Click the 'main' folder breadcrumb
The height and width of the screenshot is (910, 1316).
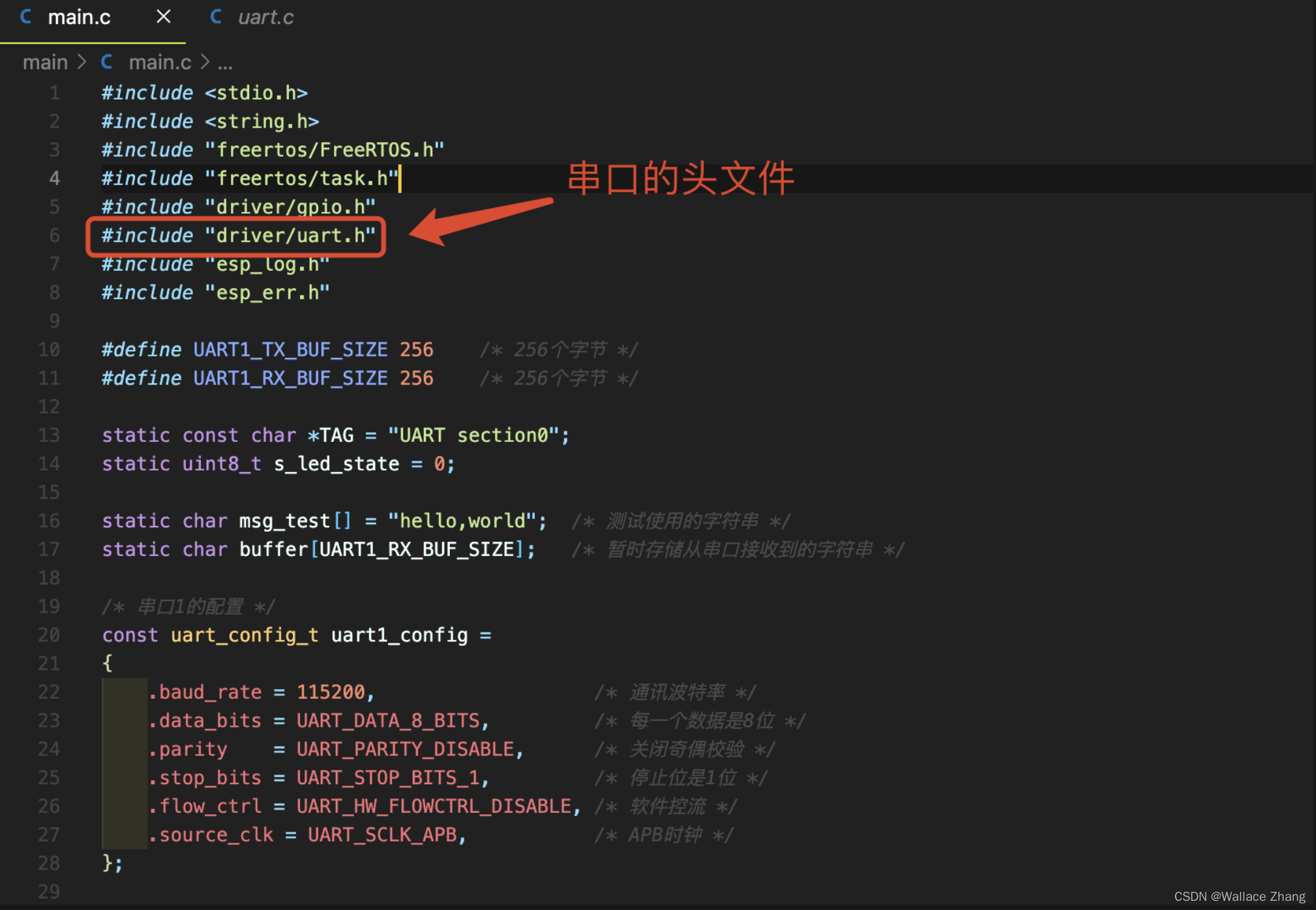pos(45,63)
